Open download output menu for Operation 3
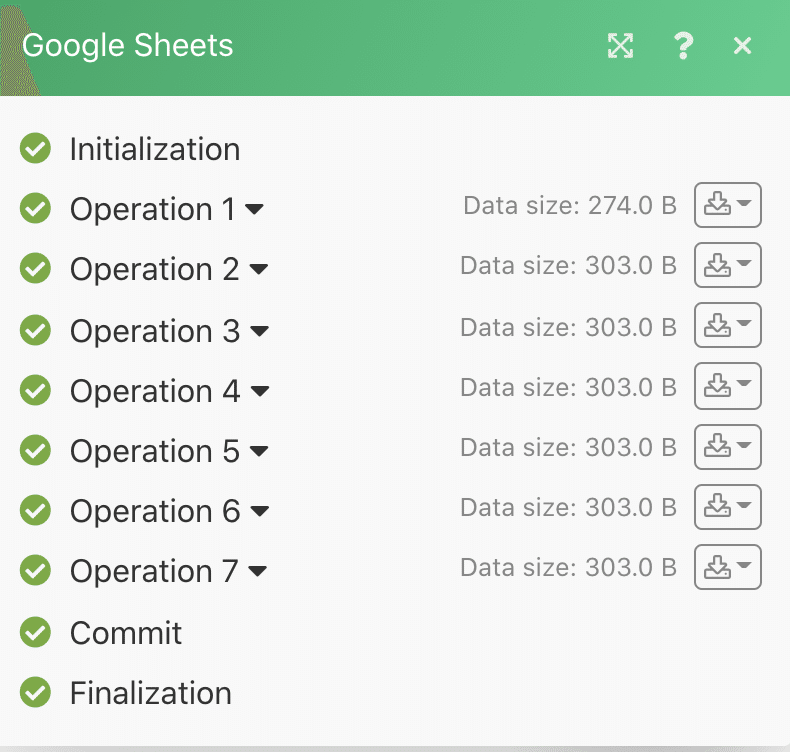790x752 pixels. [x=727, y=326]
